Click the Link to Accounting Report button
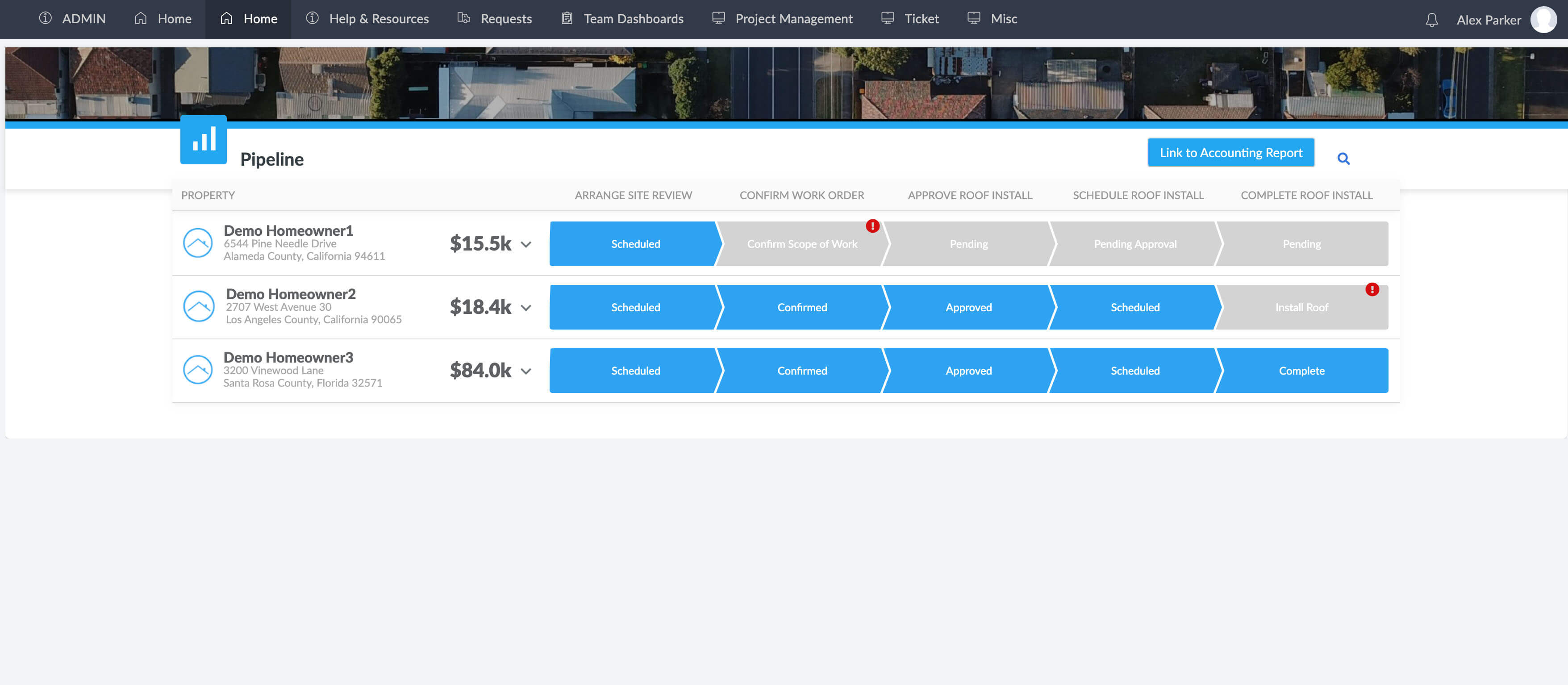 pos(1230,152)
